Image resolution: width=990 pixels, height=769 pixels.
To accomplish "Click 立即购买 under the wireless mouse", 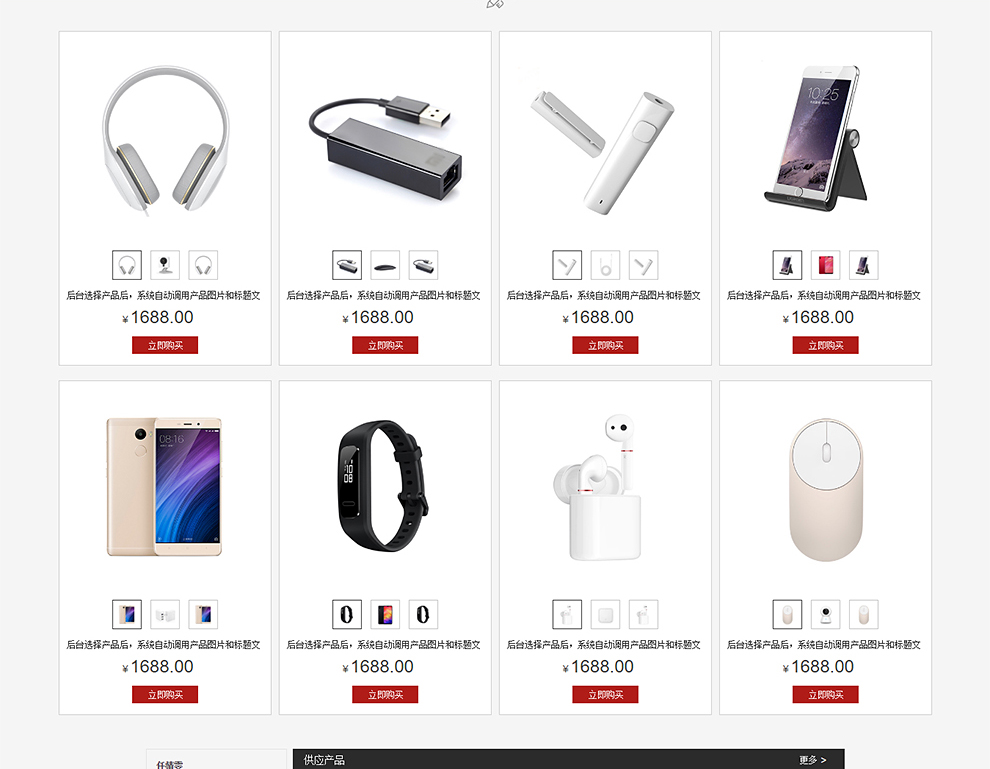I will [x=825, y=694].
